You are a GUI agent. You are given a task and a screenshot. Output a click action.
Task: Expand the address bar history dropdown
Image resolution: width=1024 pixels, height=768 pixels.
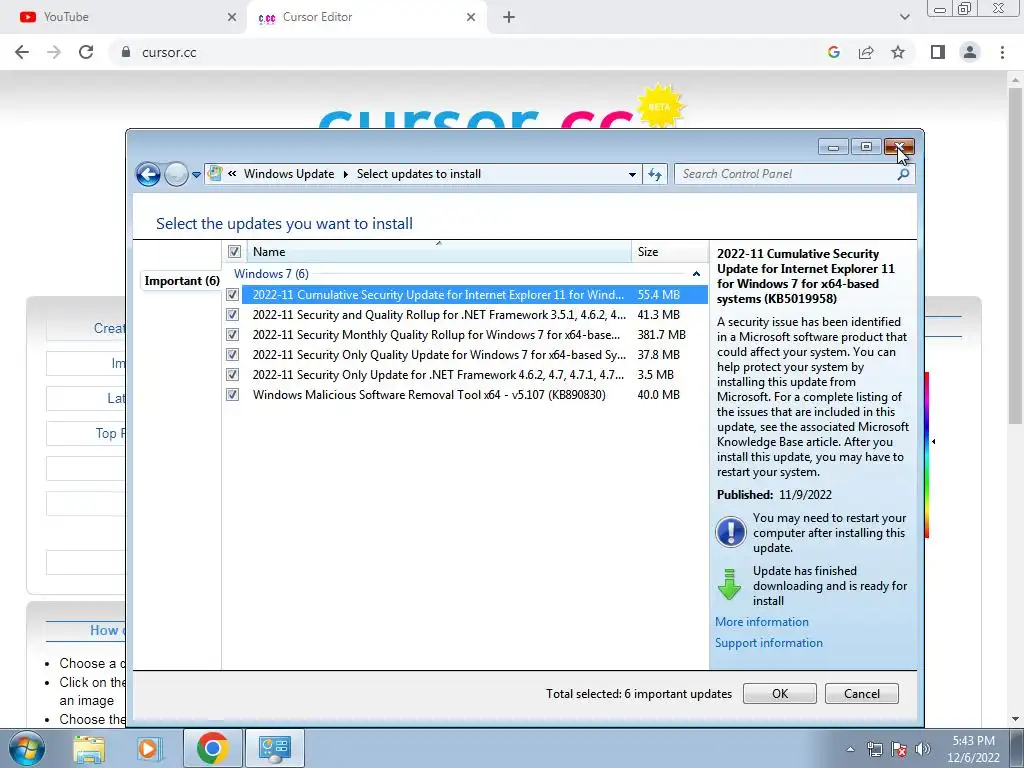point(632,174)
